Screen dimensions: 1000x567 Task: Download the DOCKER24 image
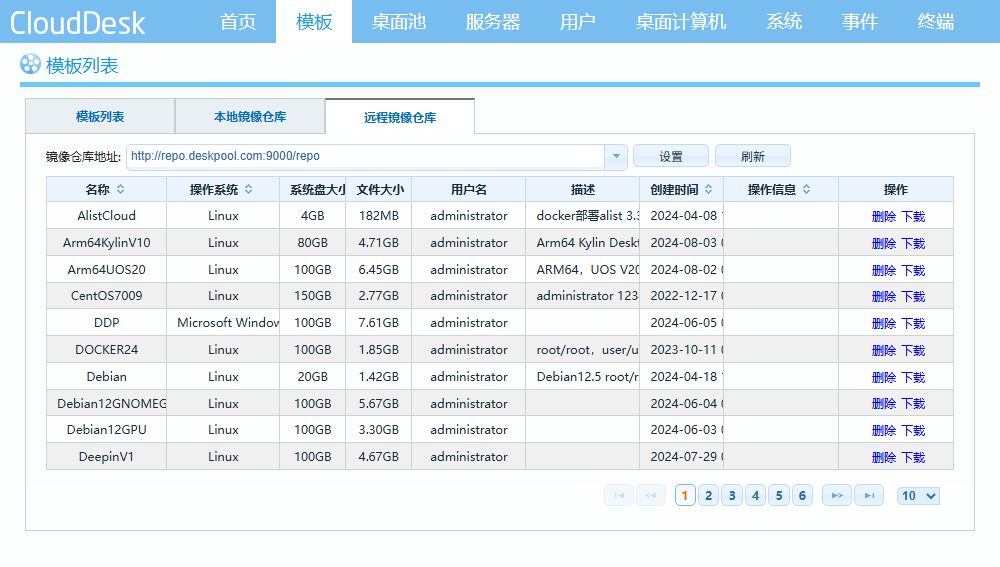tap(913, 350)
